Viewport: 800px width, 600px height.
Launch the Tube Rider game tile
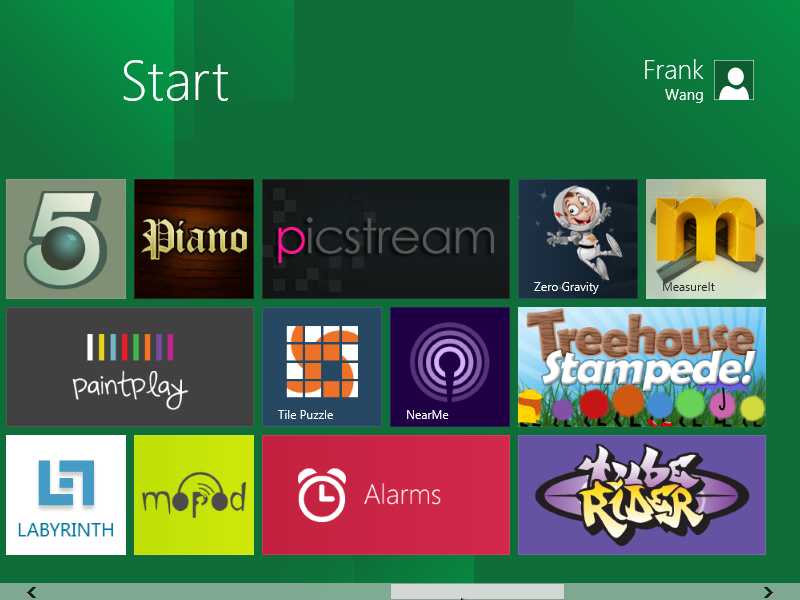(642, 495)
